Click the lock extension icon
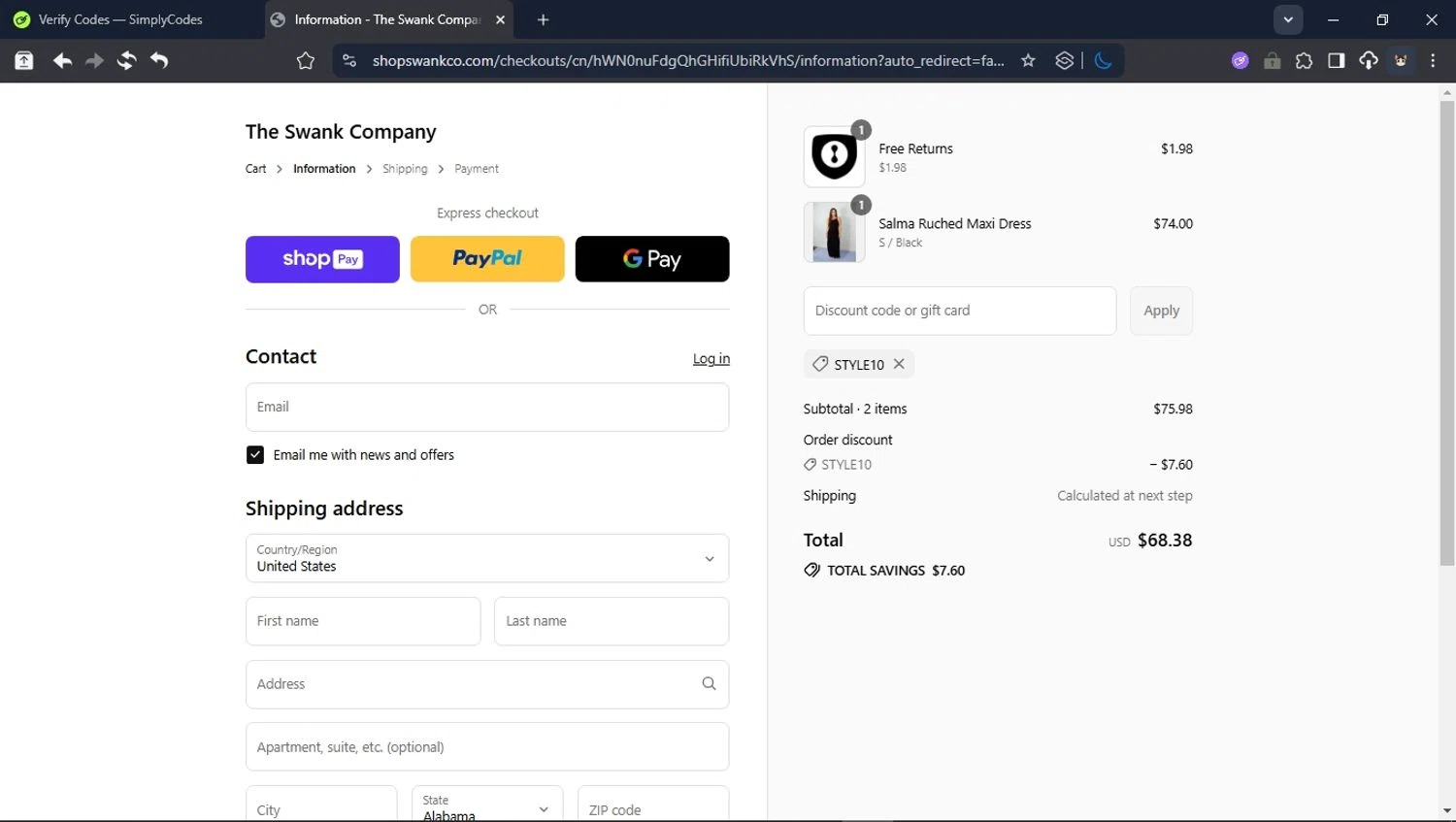1456x822 pixels. coord(1272,60)
